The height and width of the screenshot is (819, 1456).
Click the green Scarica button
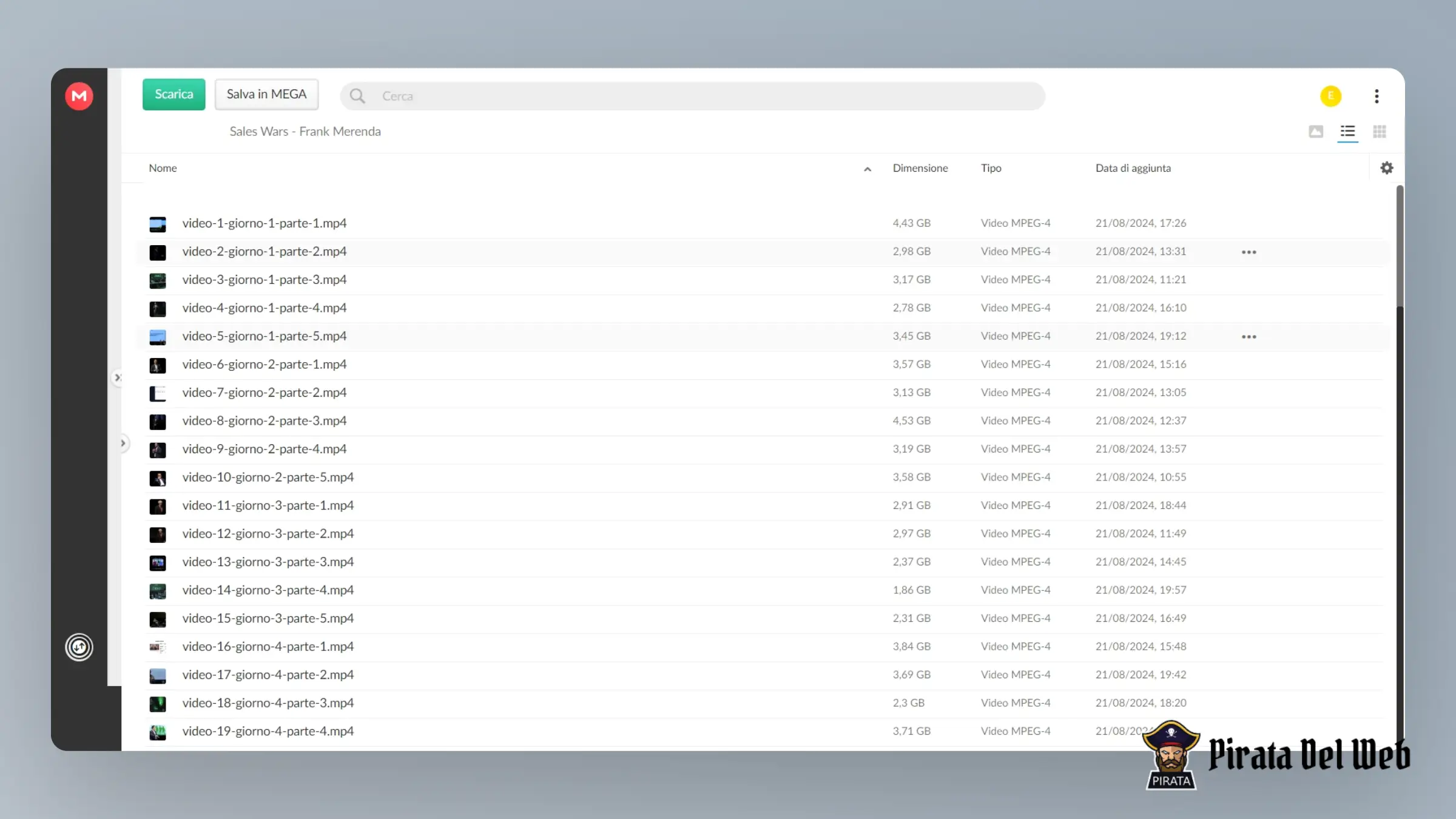click(174, 94)
